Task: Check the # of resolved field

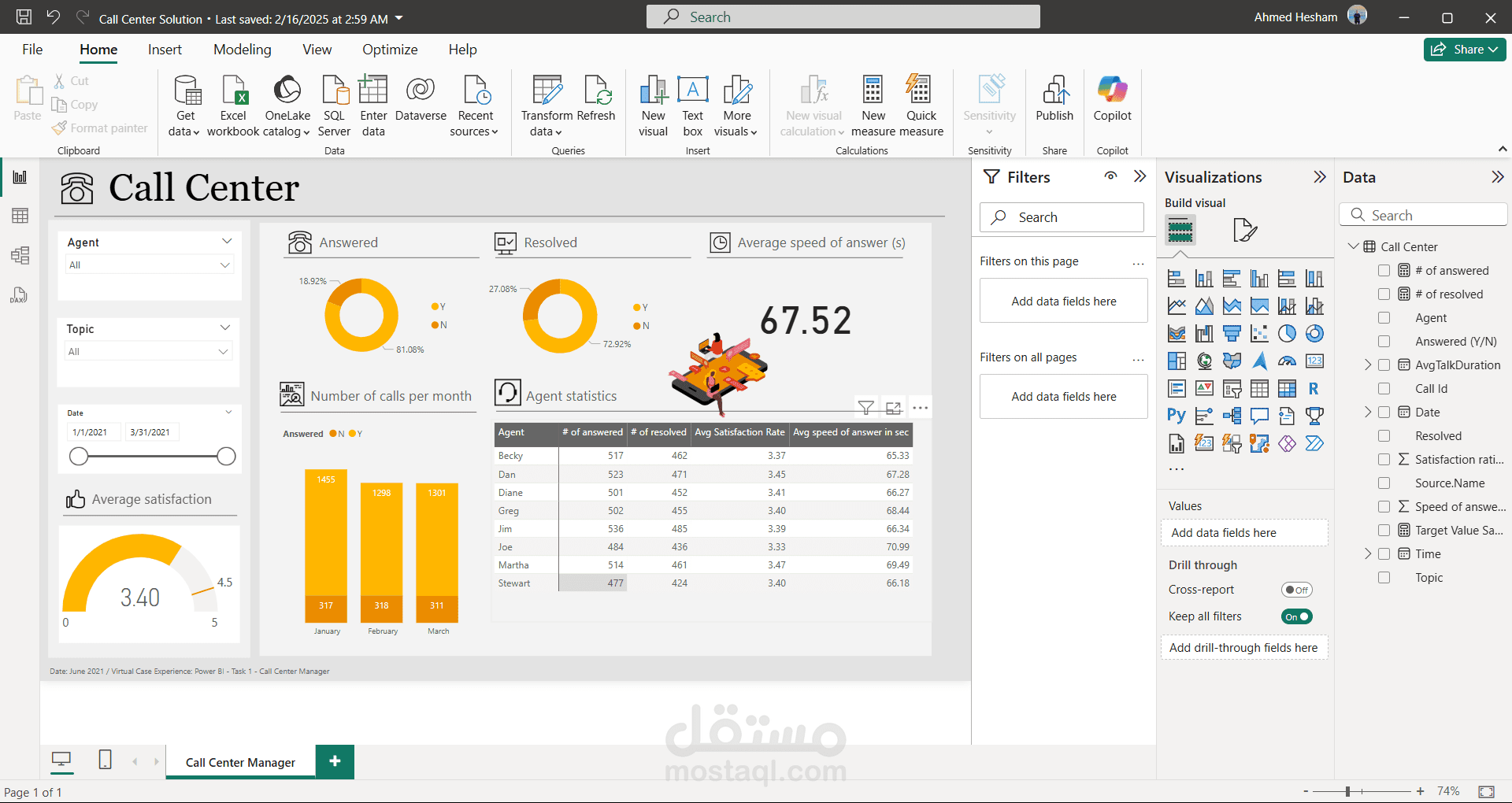Action: click(x=1384, y=294)
